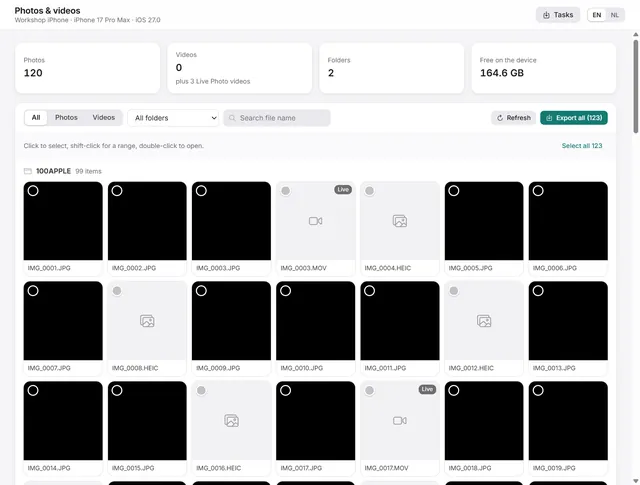The image size is (640, 485).
Task: Tick the selection circle on IMG_0010.JPG
Action: click(285, 291)
